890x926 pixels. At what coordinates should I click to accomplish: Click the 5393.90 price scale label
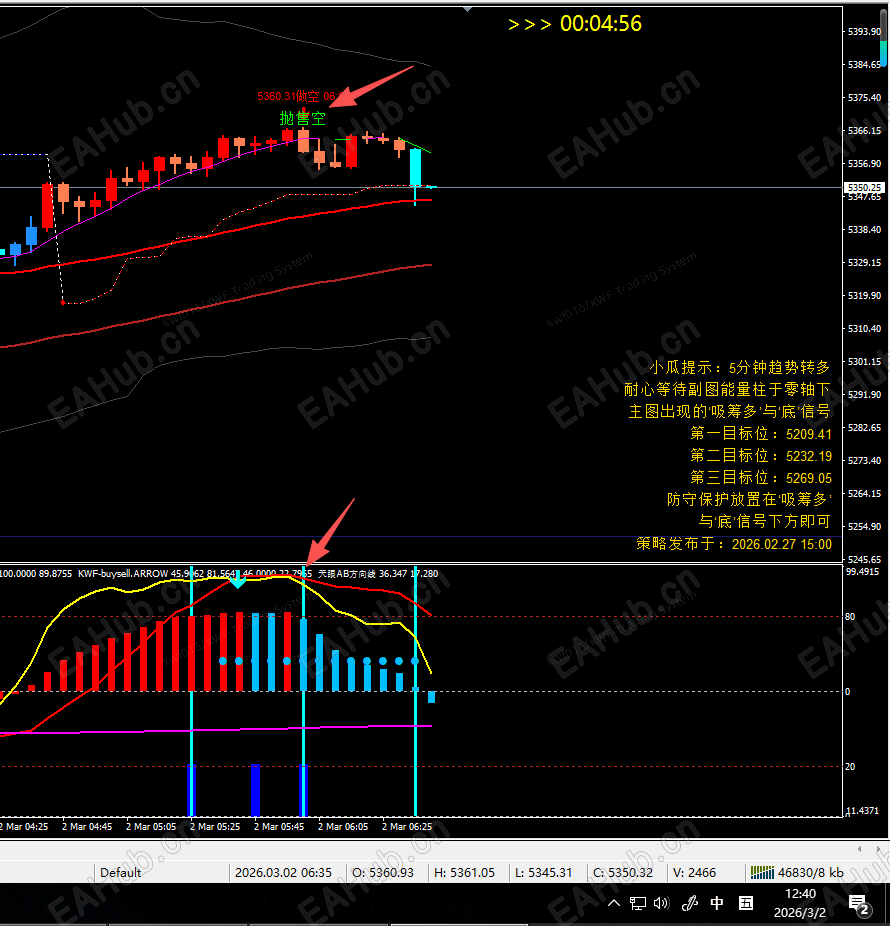click(x=864, y=31)
